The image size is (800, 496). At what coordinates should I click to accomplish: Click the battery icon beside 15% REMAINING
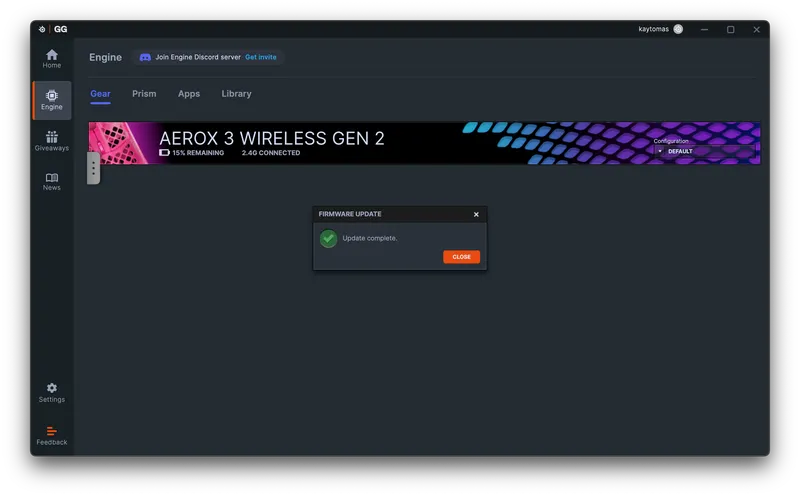(x=164, y=153)
